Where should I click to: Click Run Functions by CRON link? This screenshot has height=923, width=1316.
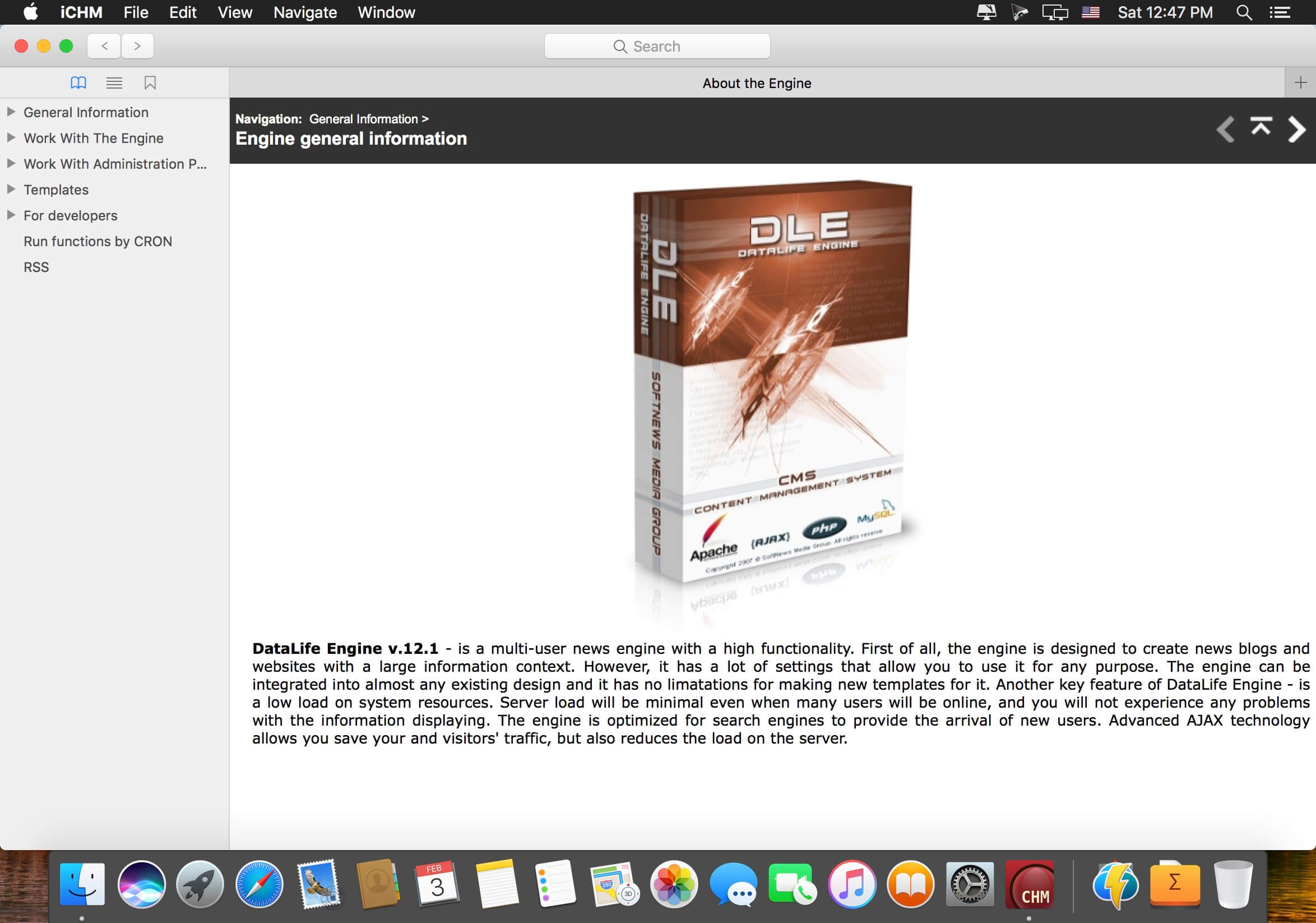click(97, 240)
